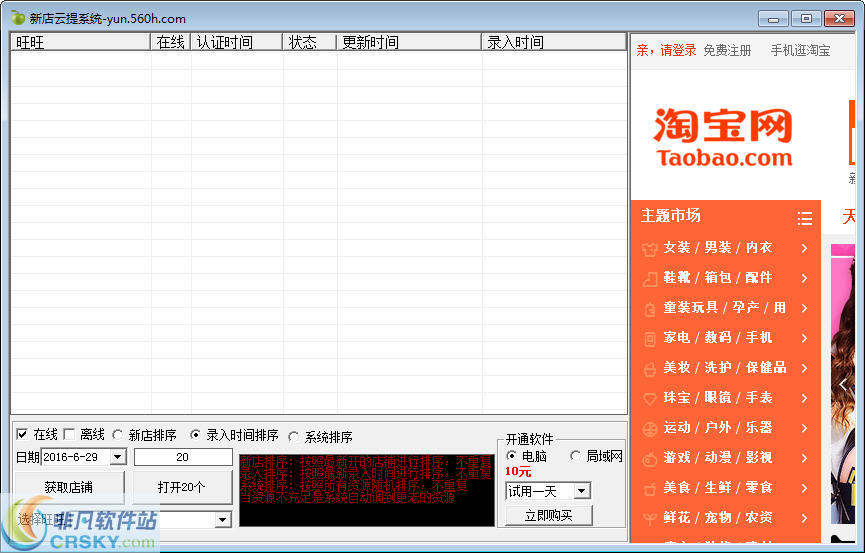Click 免费注册 link

pyautogui.click(x=727, y=50)
